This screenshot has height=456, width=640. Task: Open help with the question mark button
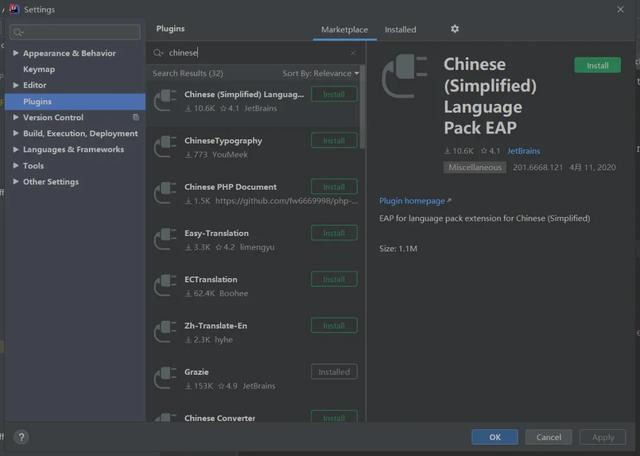click(22, 437)
